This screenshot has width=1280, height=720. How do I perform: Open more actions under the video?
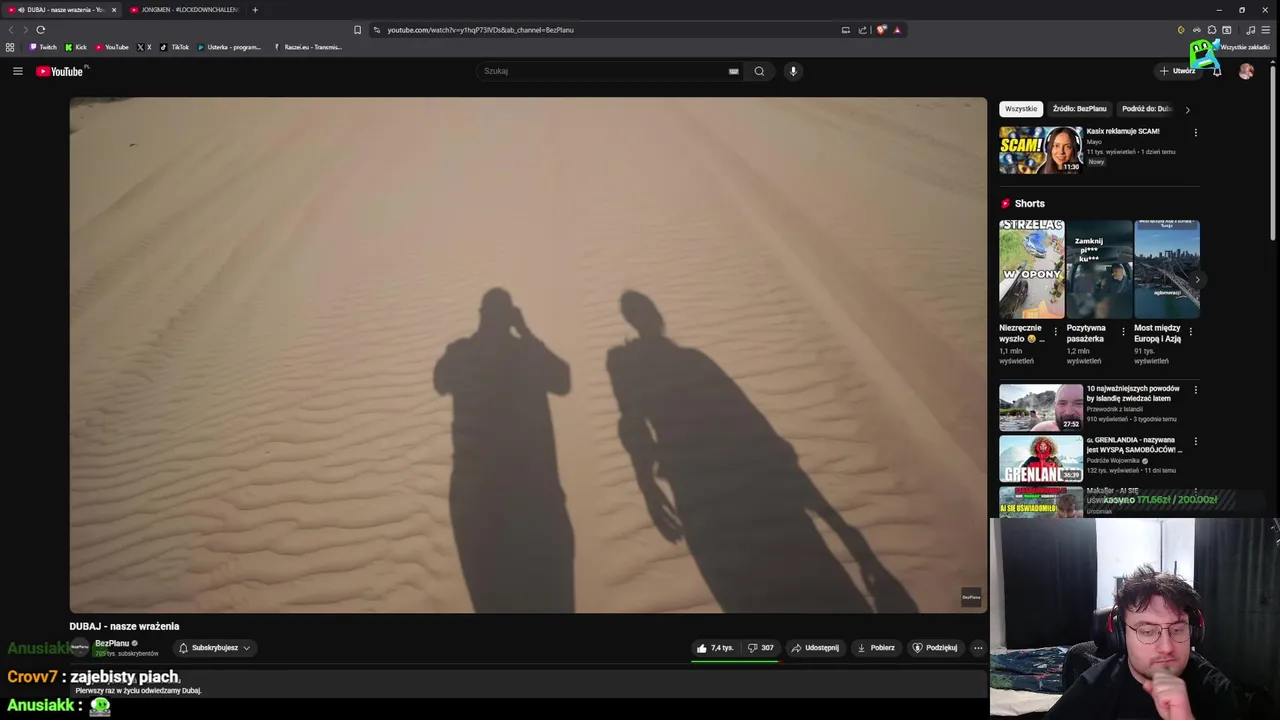pos(978,648)
